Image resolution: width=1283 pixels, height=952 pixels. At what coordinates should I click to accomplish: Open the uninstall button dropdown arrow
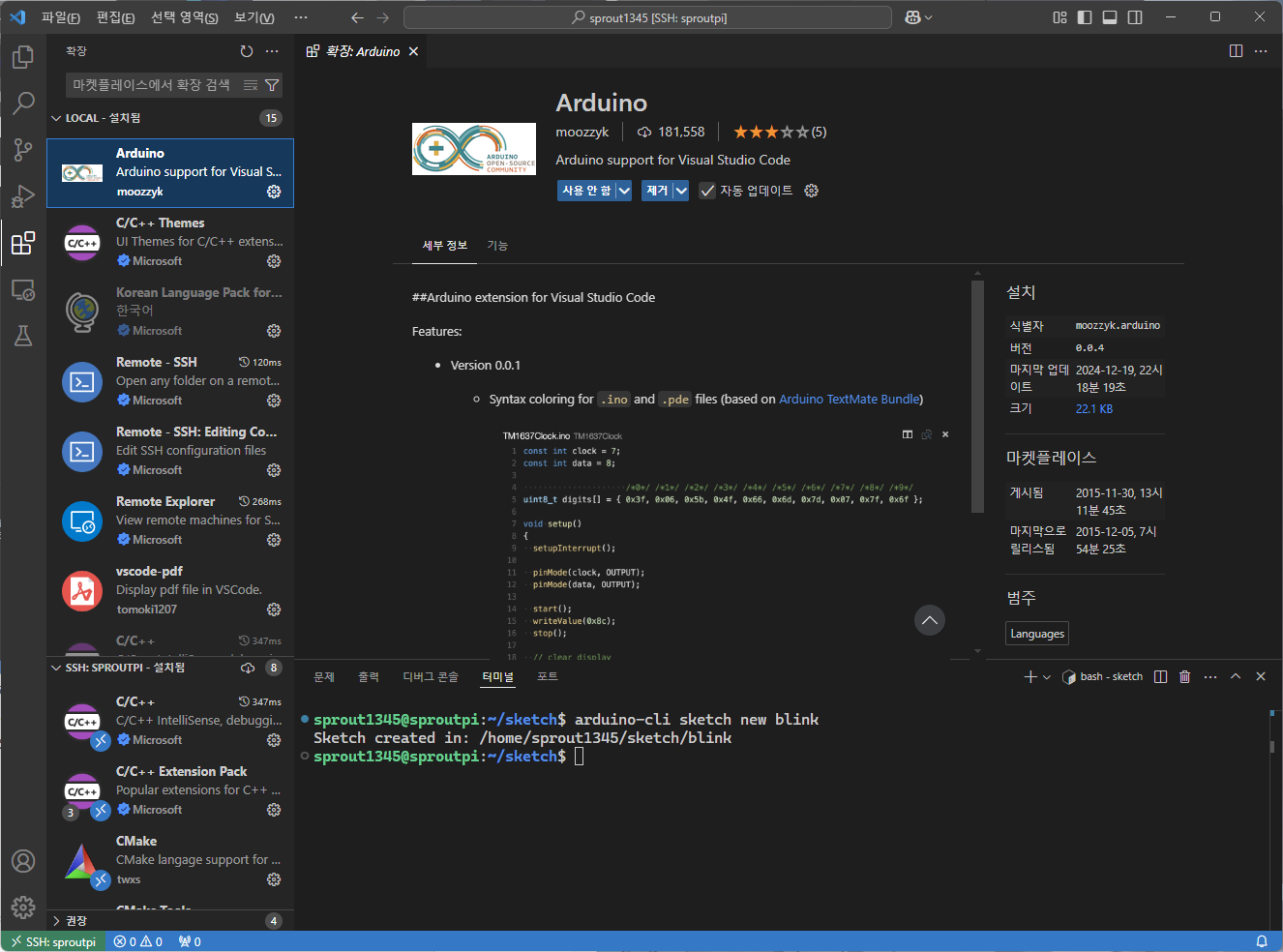(x=681, y=191)
